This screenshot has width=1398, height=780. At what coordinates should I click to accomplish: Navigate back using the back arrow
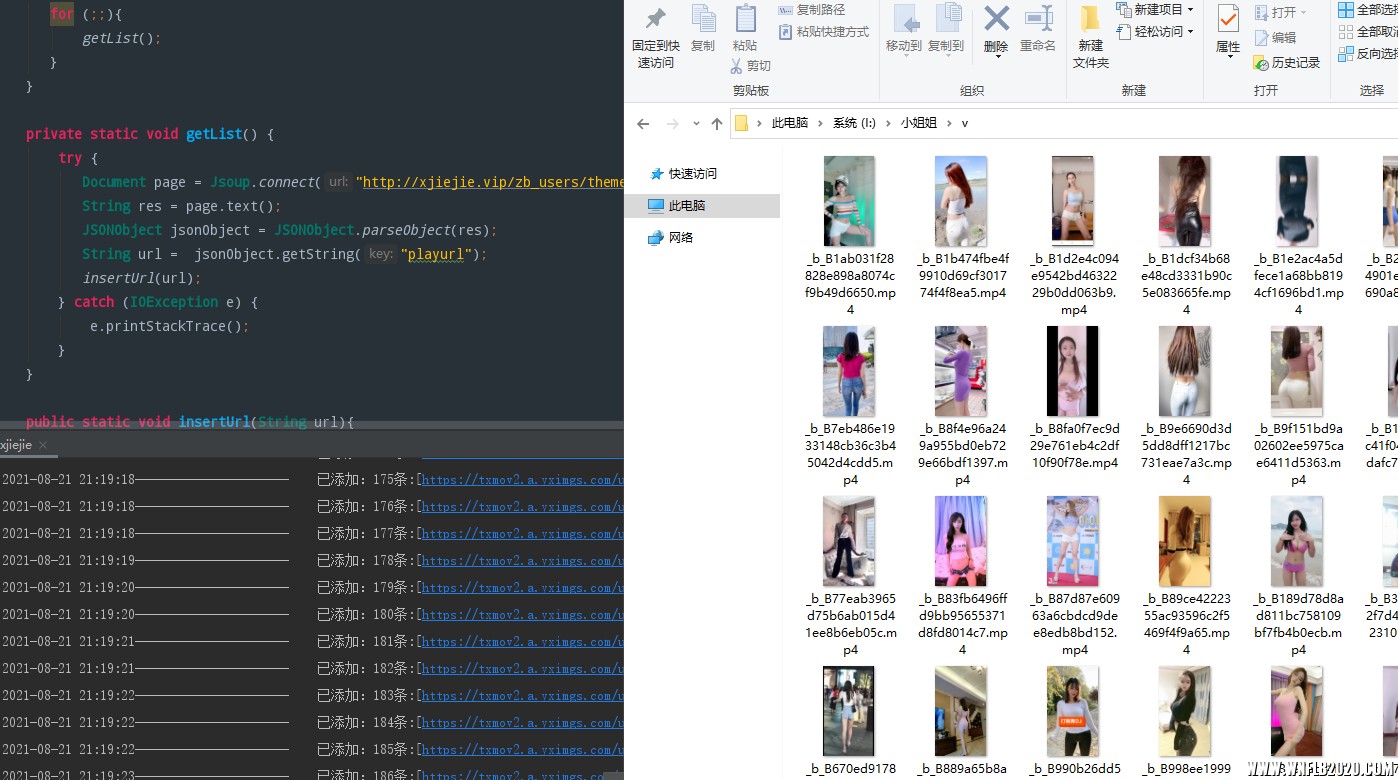click(643, 124)
